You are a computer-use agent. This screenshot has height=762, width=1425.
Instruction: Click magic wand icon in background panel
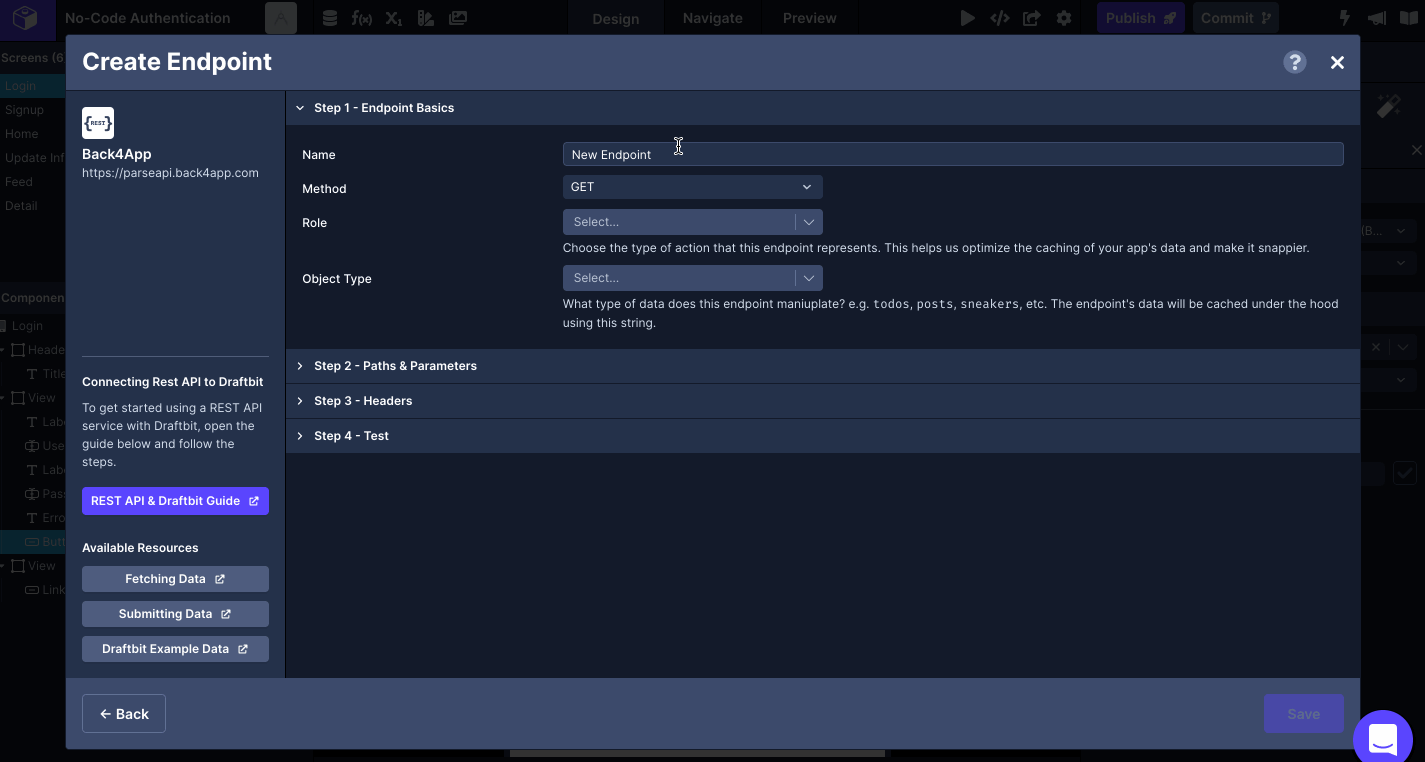click(x=1388, y=106)
